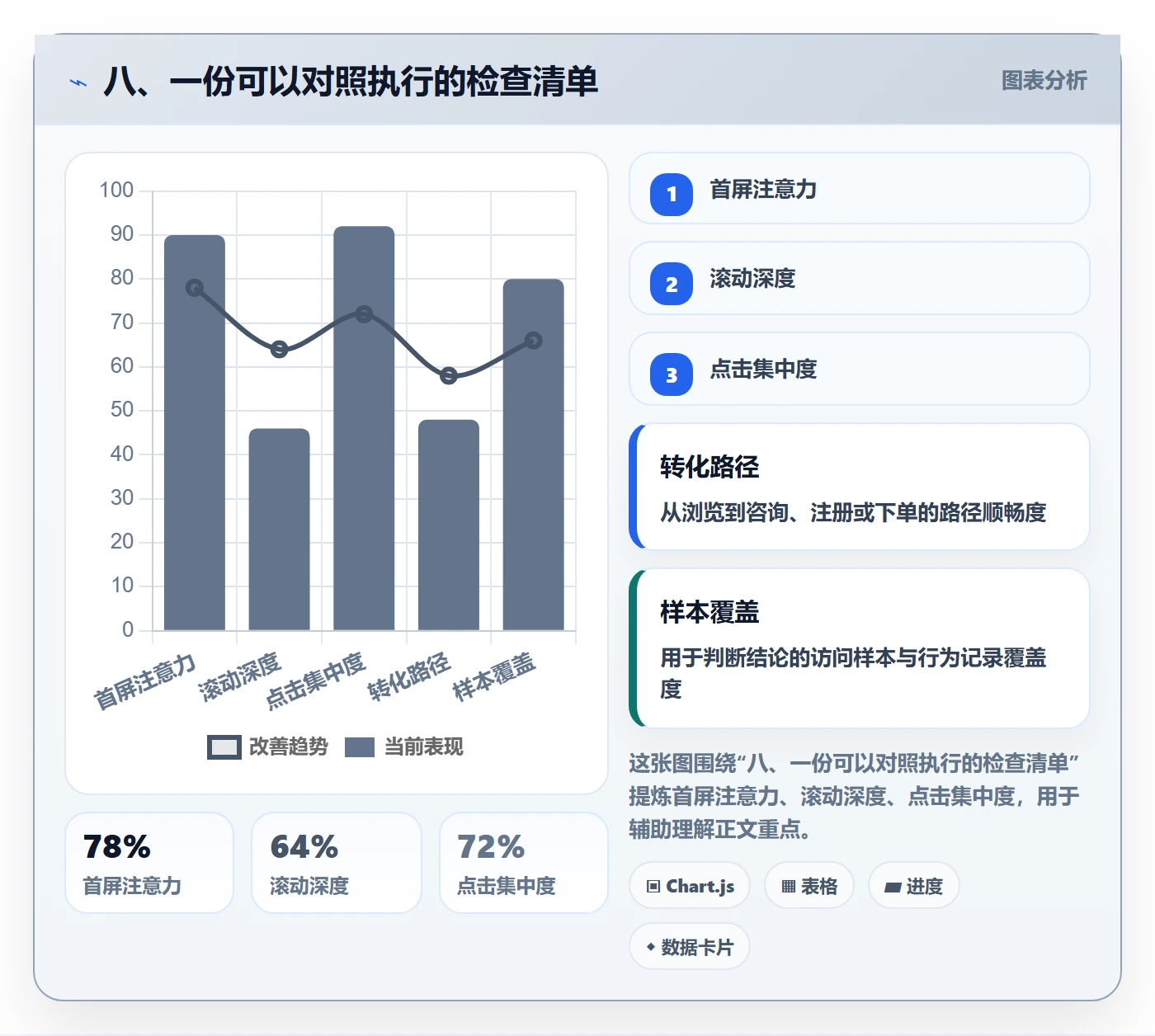The width and height of the screenshot is (1155, 1036).
Task: Click the 滚动深度 bar in chart
Action: (x=280, y=530)
